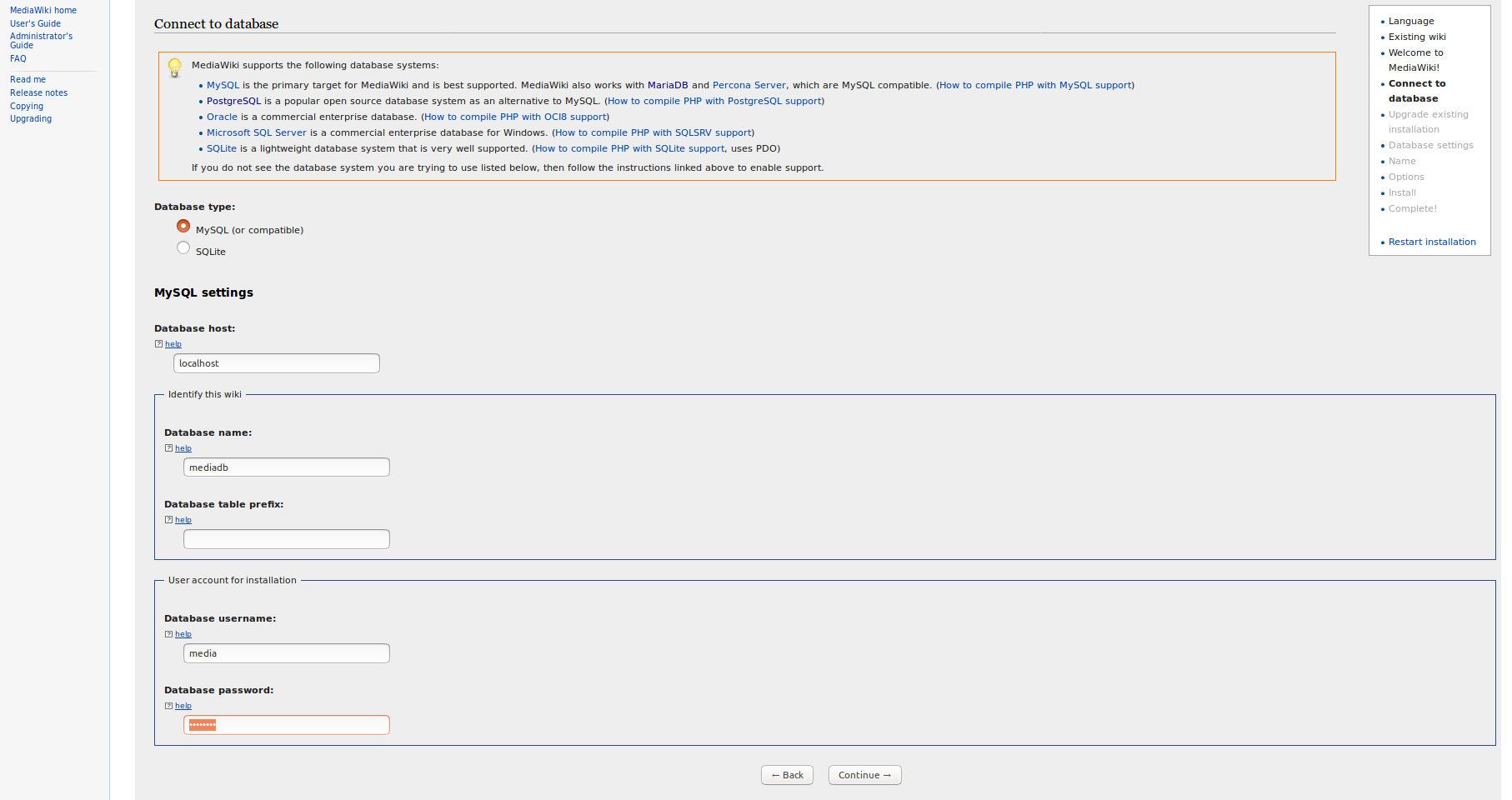Click the Restart installation link

point(1432,242)
